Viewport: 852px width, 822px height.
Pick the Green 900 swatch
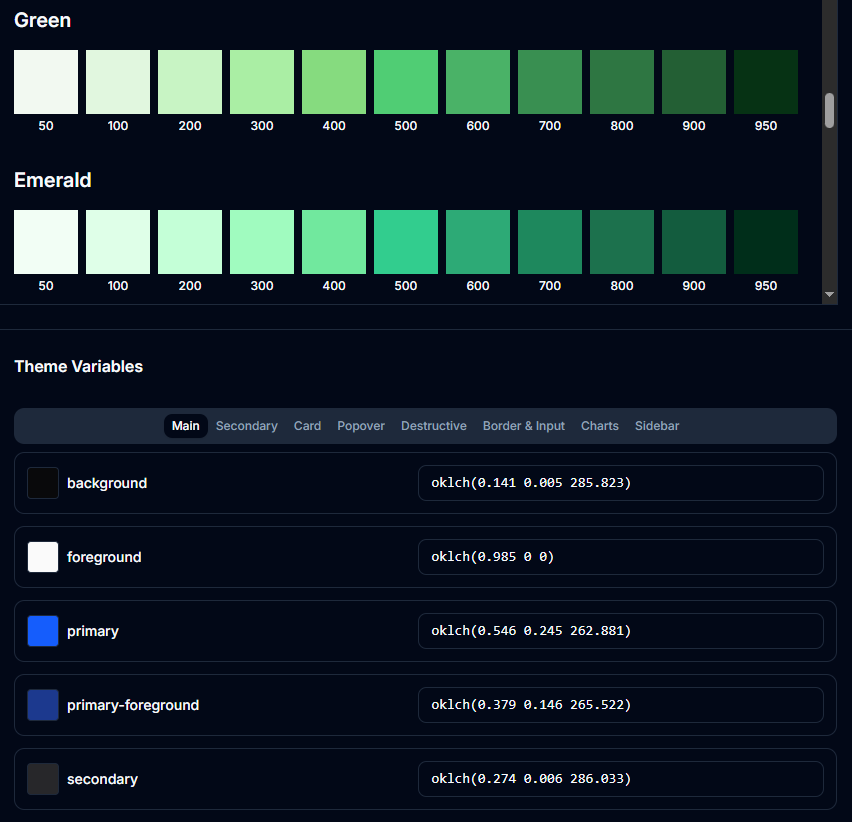pos(694,82)
